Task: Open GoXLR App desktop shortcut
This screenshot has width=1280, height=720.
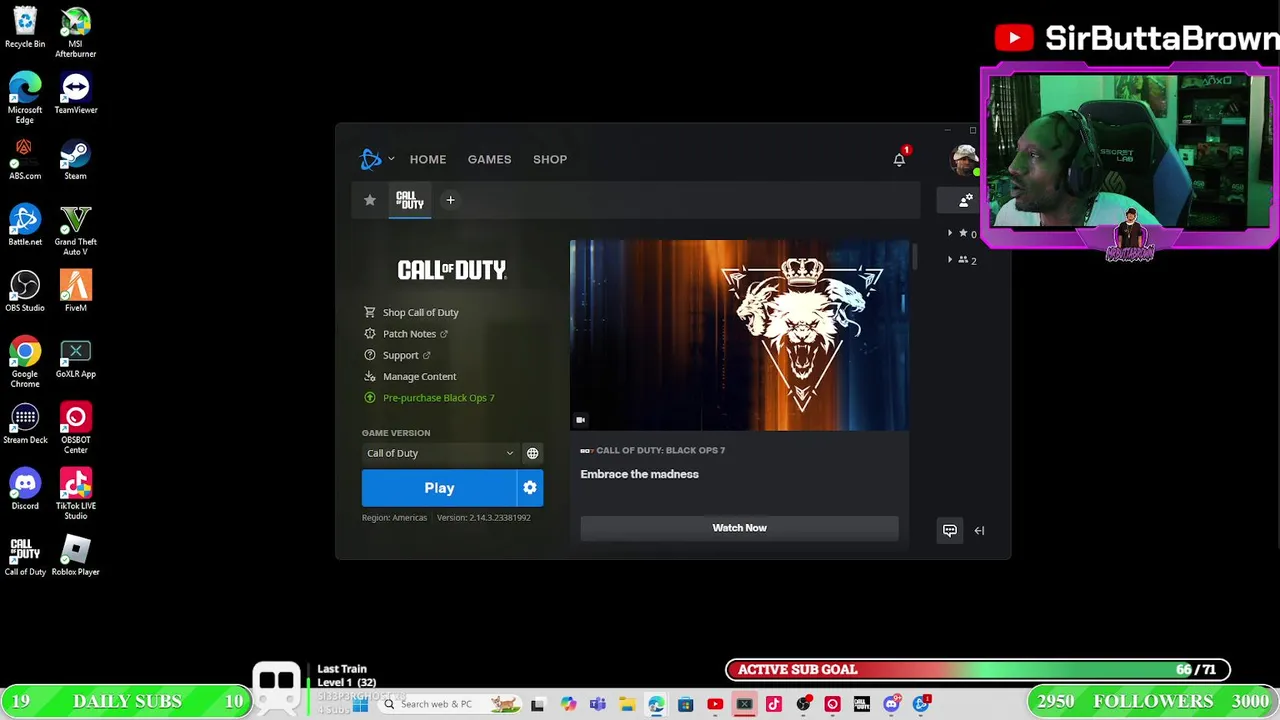Action: pyautogui.click(x=76, y=357)
